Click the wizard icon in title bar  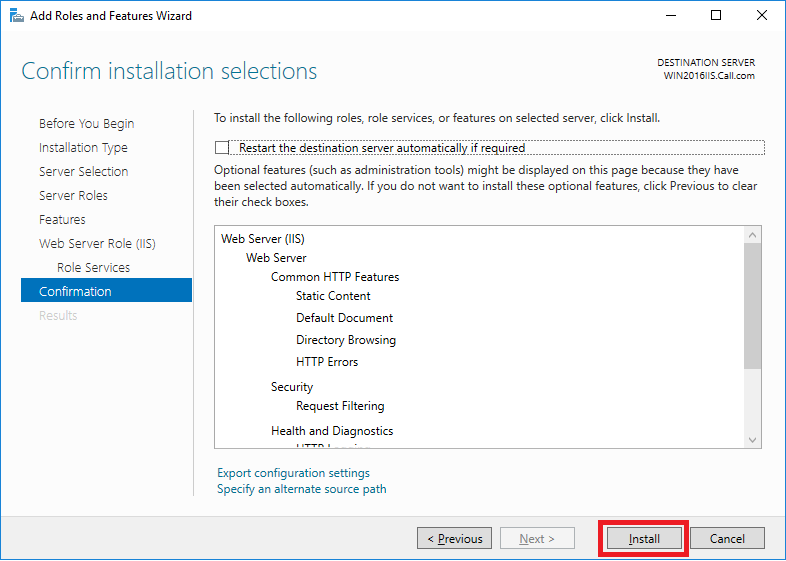17,16
